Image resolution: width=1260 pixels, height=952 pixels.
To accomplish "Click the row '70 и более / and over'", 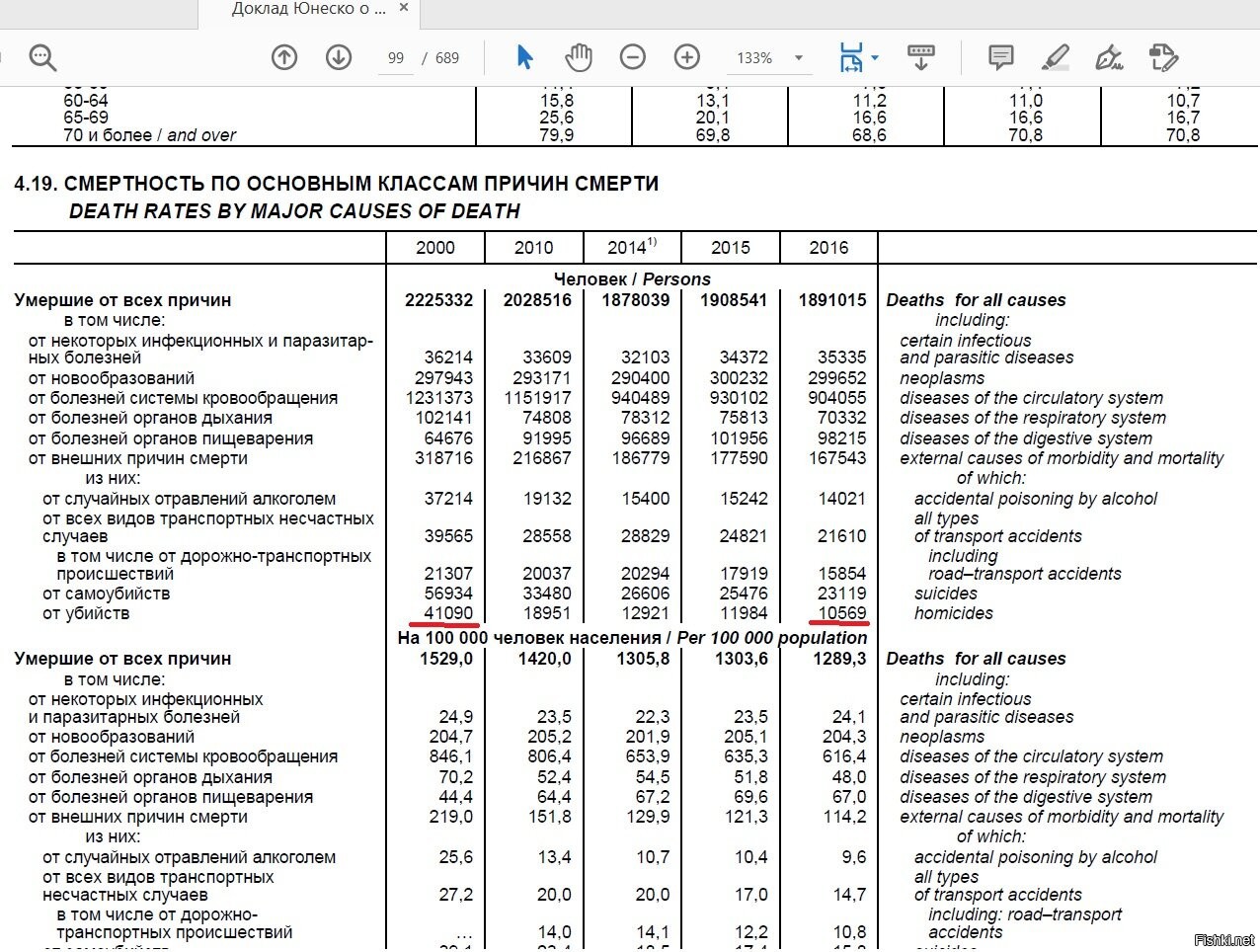I will [150, 135].
